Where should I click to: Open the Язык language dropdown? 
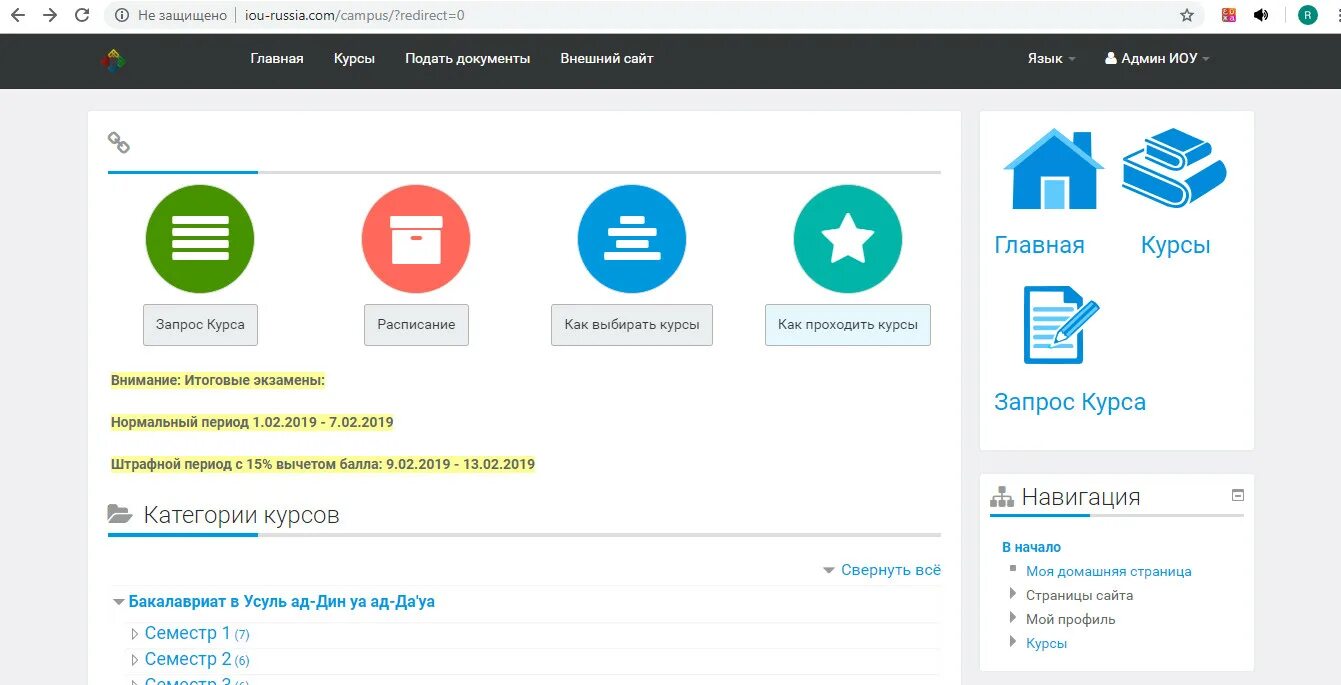coord(1052,59)
